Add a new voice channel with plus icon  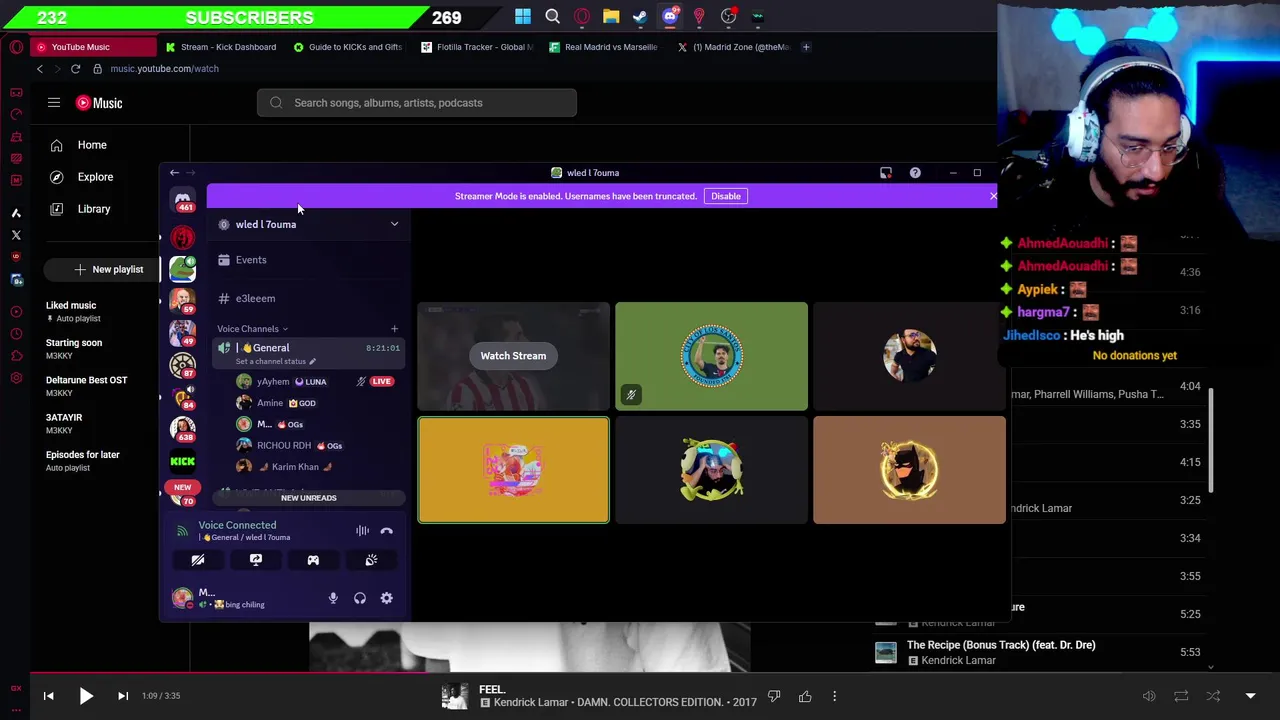tap(394, 329)
